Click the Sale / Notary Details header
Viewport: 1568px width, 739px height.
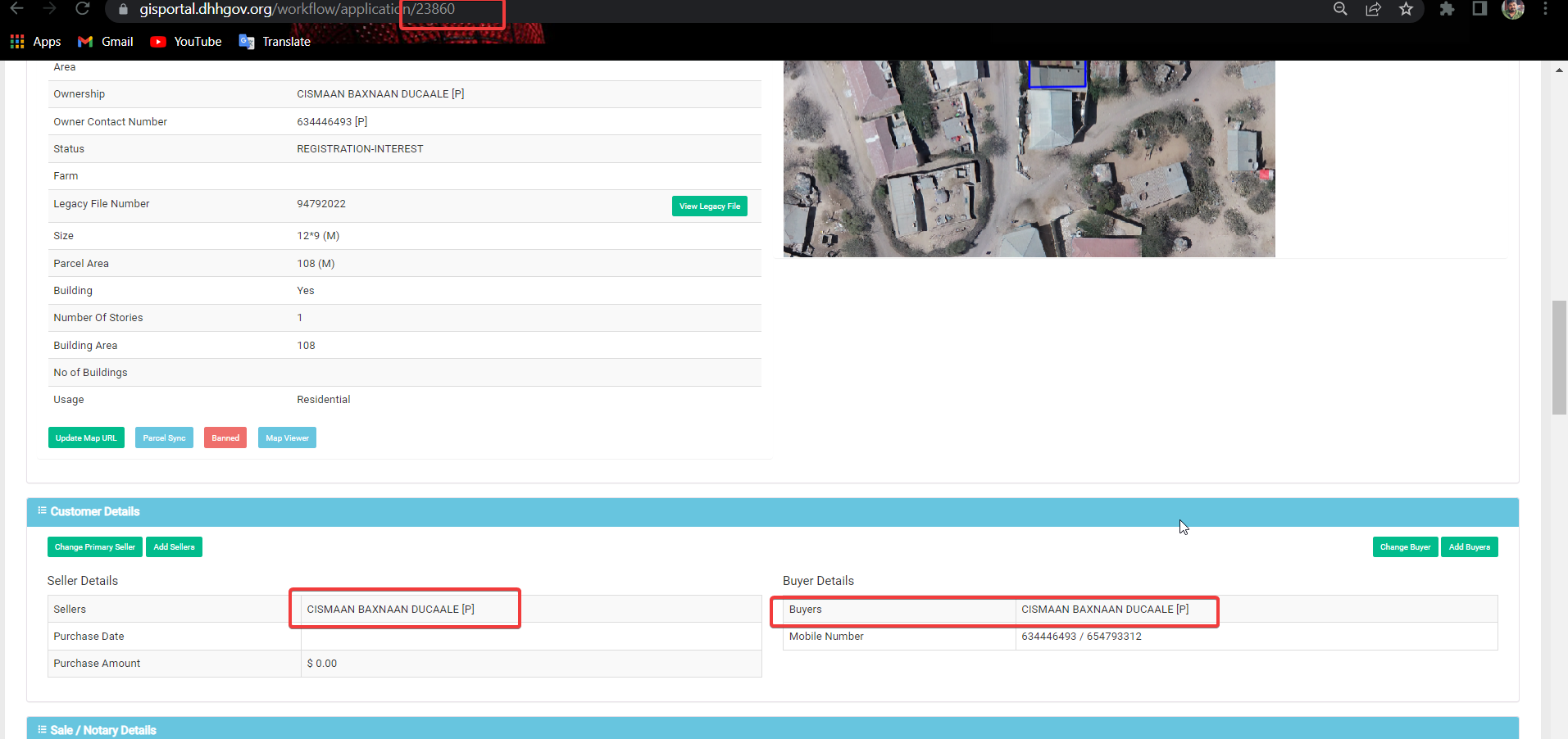pyautogui.click(x=772, y=728)
